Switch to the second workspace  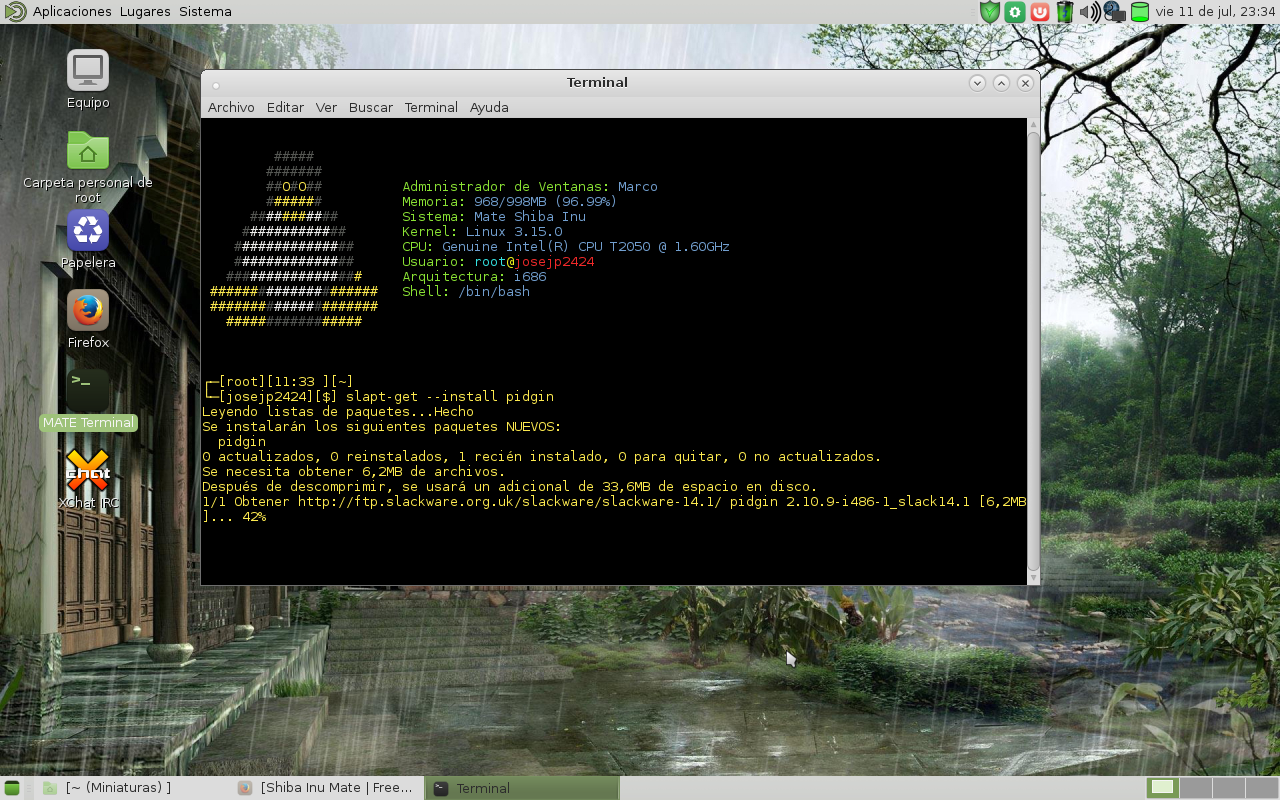[x=1195, y=788]
